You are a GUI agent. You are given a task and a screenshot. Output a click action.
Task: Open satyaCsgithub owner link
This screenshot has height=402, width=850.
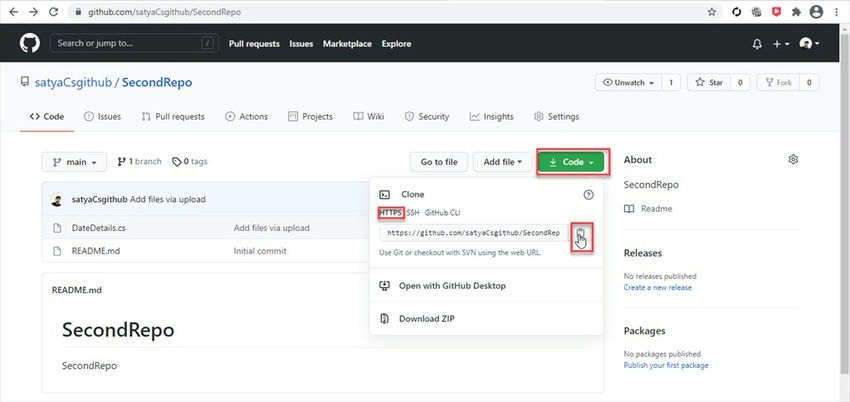click(73, 82)
